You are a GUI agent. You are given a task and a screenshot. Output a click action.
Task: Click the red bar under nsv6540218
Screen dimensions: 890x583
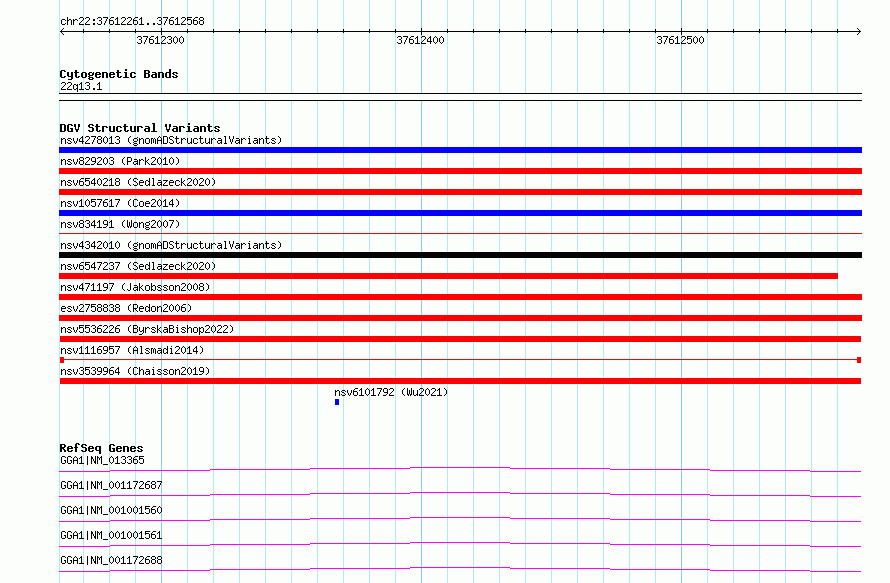(460, 192)
